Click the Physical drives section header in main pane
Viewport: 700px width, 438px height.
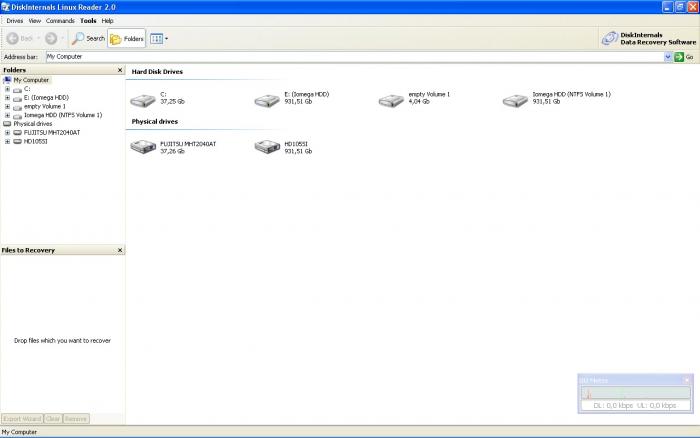pyautogui.click(x=154, y=121)
